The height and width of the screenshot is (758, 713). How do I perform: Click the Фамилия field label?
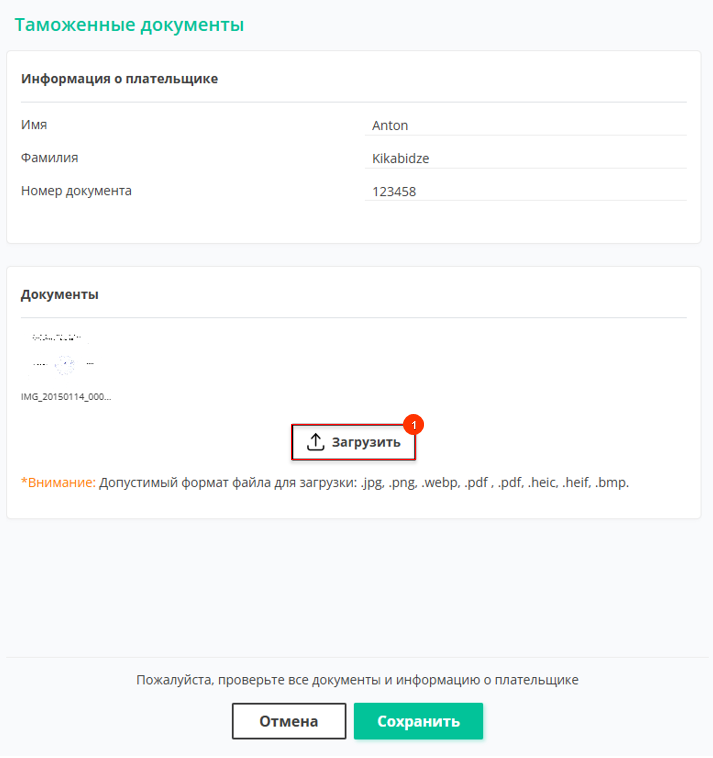tap(49, 158)
